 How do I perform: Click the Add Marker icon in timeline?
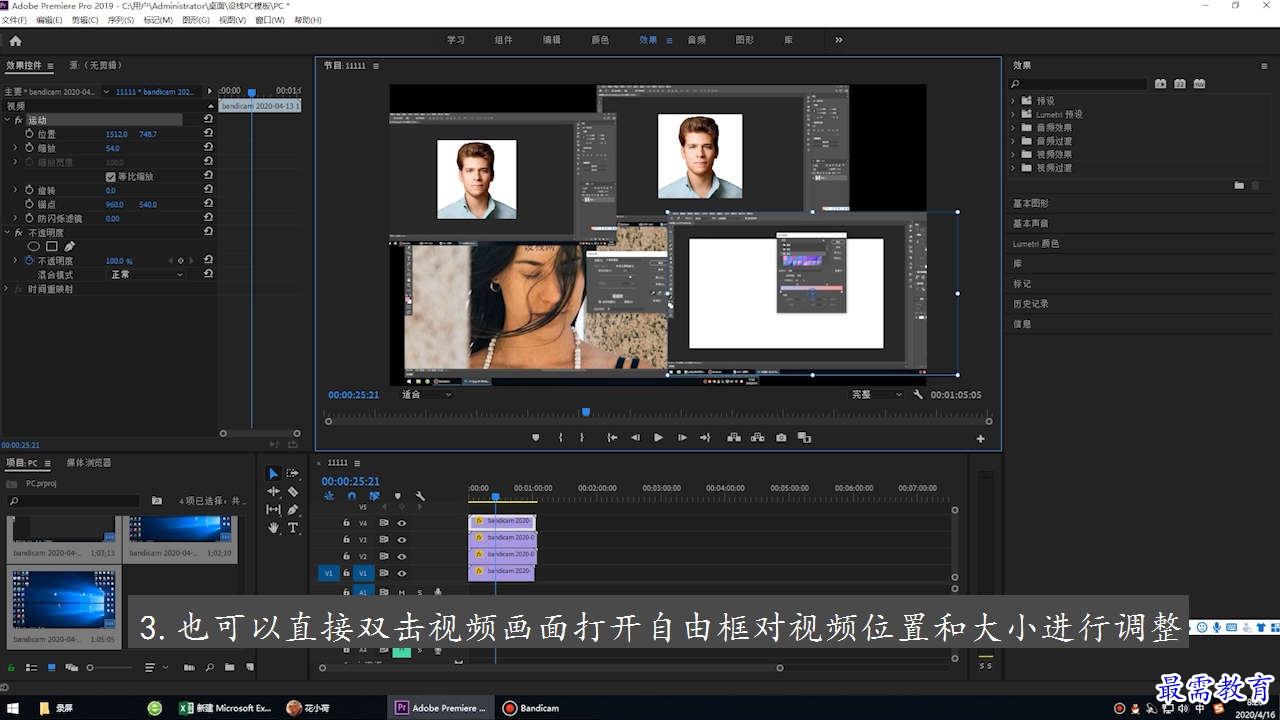[397, 496]
